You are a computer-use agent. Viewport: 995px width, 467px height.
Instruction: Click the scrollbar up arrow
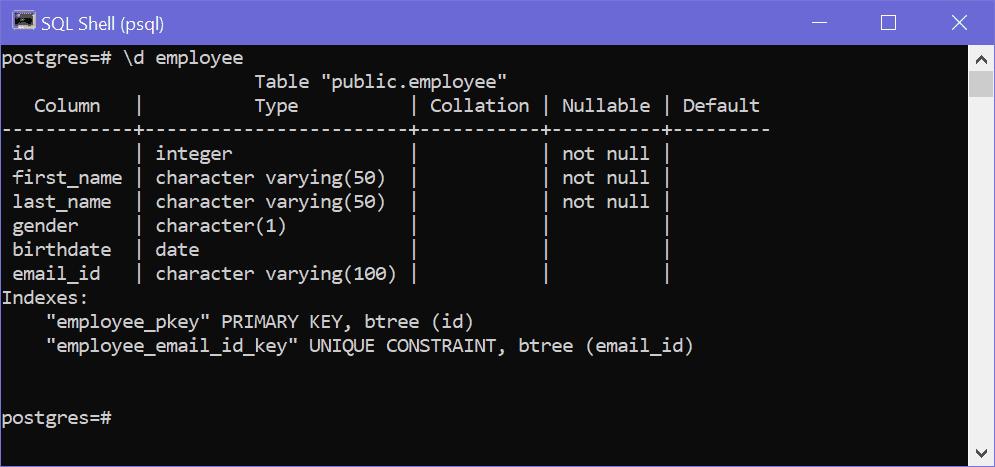pyautogui.click(x=981, y=58)
